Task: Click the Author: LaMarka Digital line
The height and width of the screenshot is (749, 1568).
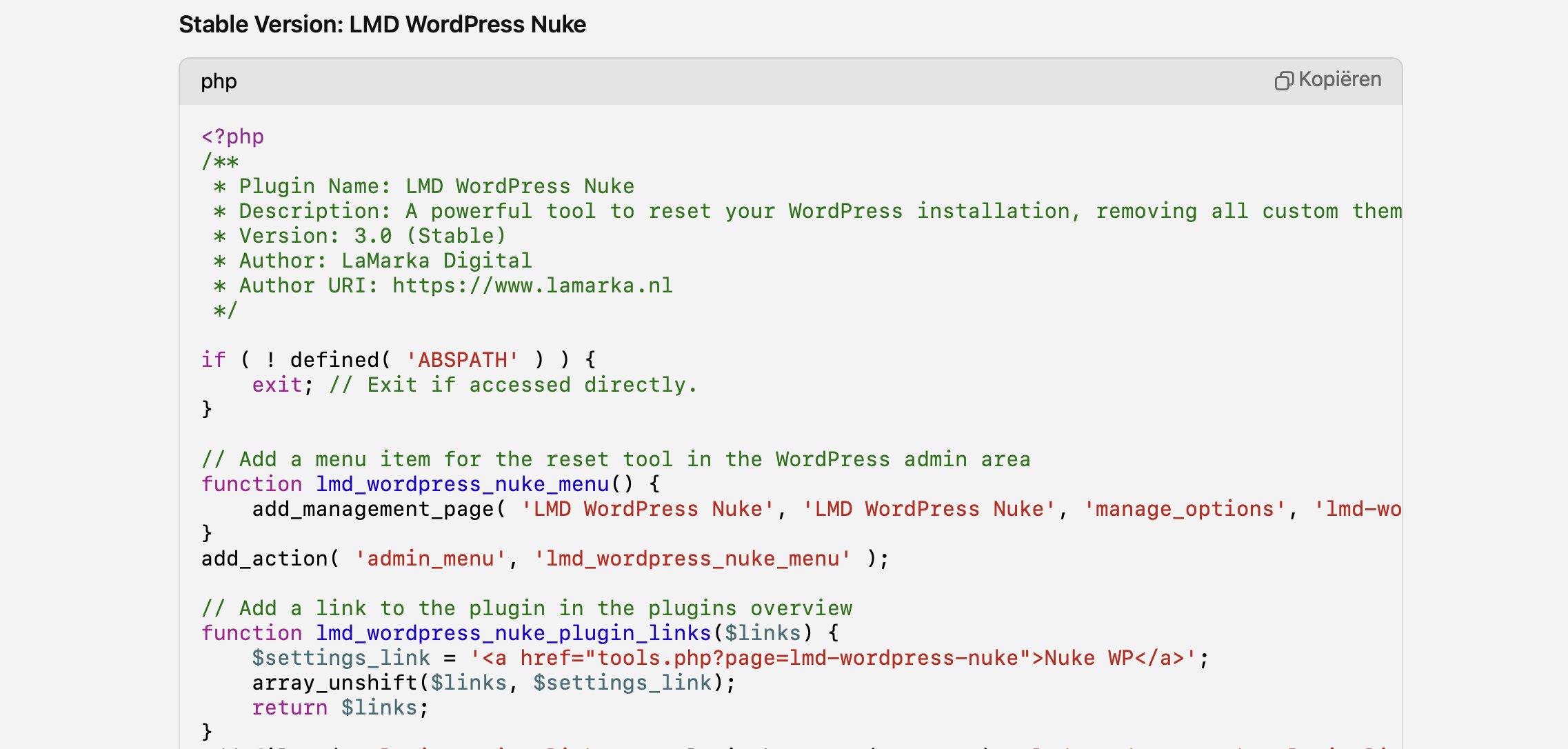Action: click(372, 261)
